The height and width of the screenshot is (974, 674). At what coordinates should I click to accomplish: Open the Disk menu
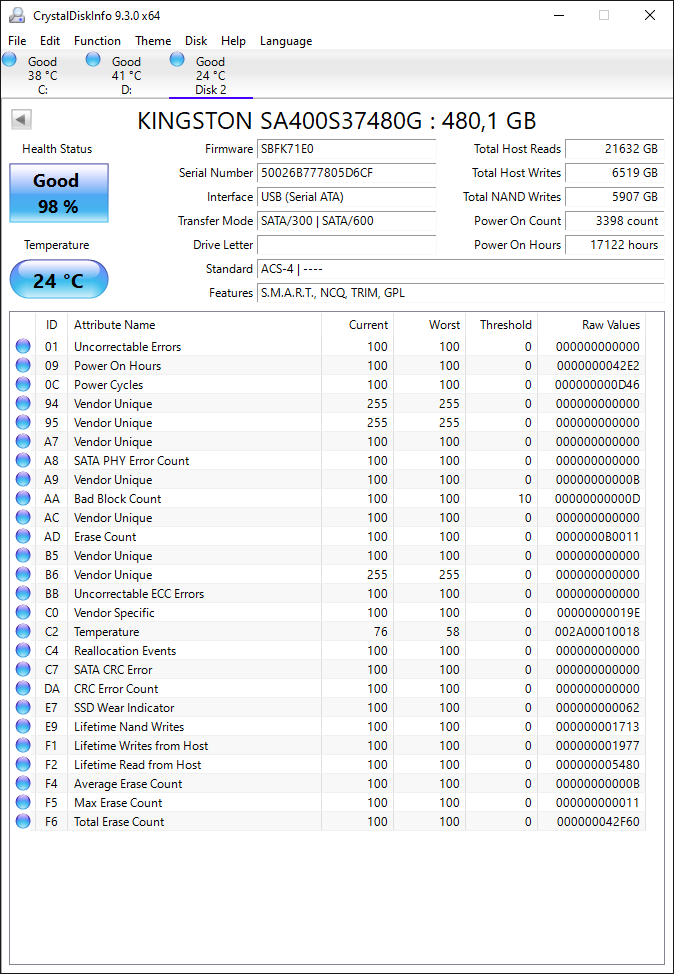point(196,41)
